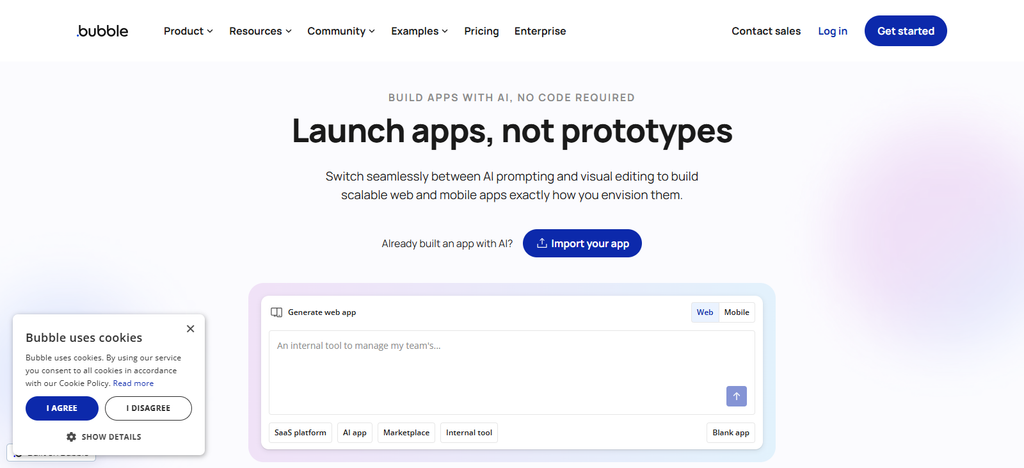Click the Get started button
1024x468 pixels.
(x=906, y=31)
